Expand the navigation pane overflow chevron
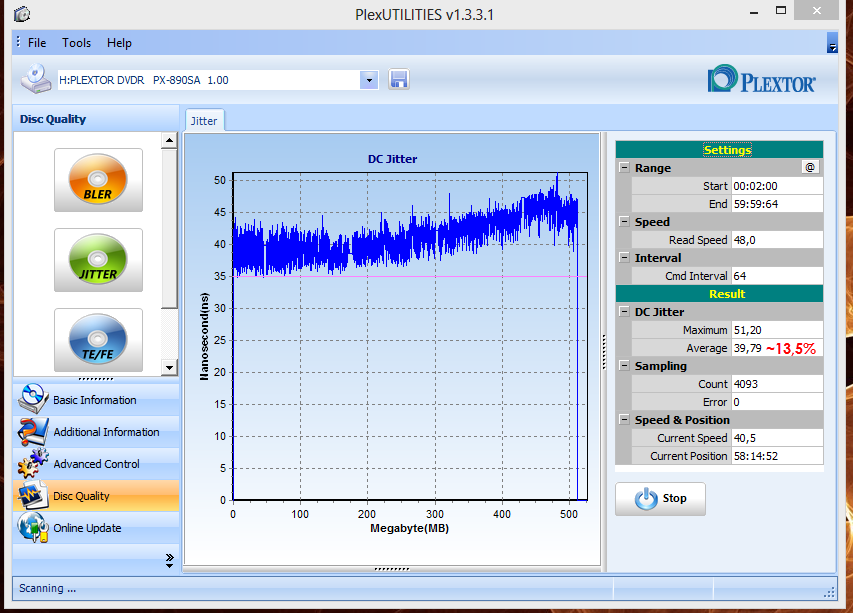The height and width of the screenshot is (613, 853). pos(170,560)
